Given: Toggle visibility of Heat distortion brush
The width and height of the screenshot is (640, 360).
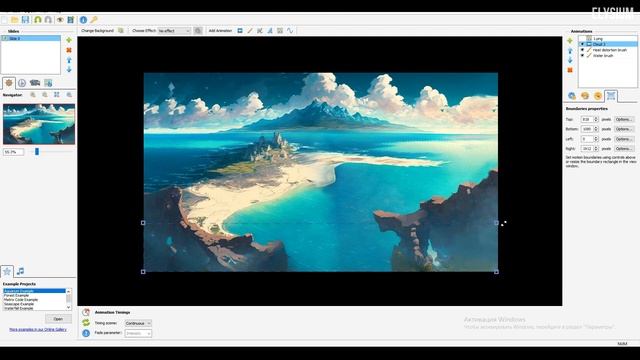Looking at the screenshot, I should coord(582,50).
